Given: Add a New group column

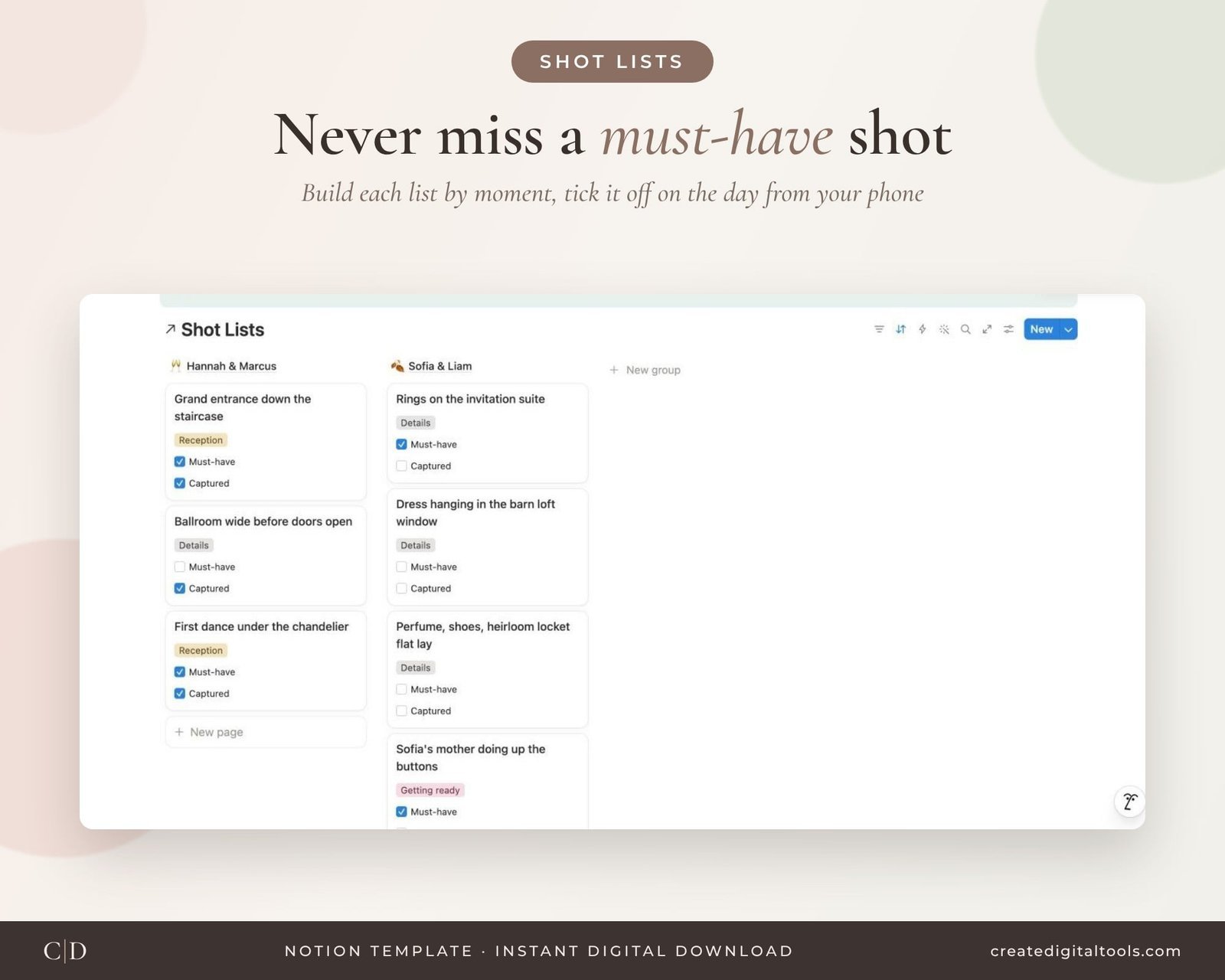Looking at the screenshot, I should pyautogui.click(x=645, y=370).
